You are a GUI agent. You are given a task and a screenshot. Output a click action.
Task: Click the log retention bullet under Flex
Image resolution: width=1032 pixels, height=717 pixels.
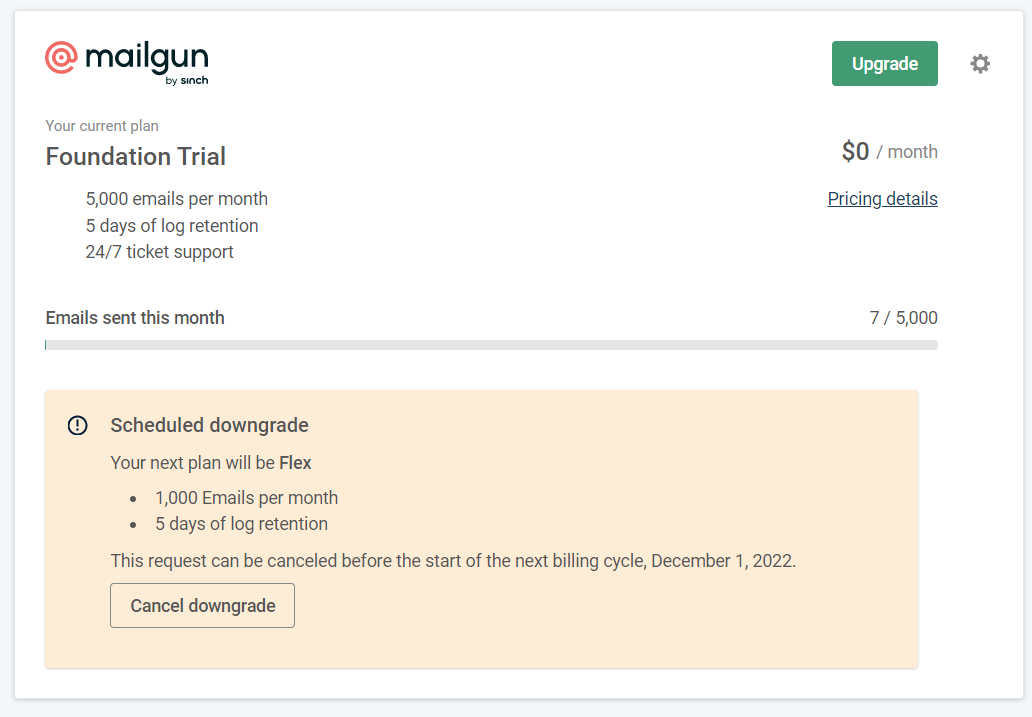[x=241, y=524]
